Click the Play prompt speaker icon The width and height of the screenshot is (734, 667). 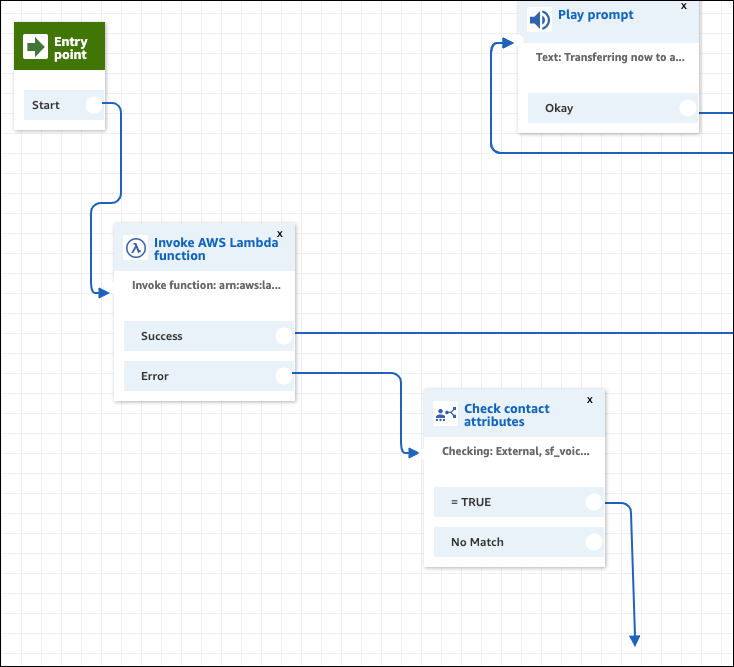539,20
